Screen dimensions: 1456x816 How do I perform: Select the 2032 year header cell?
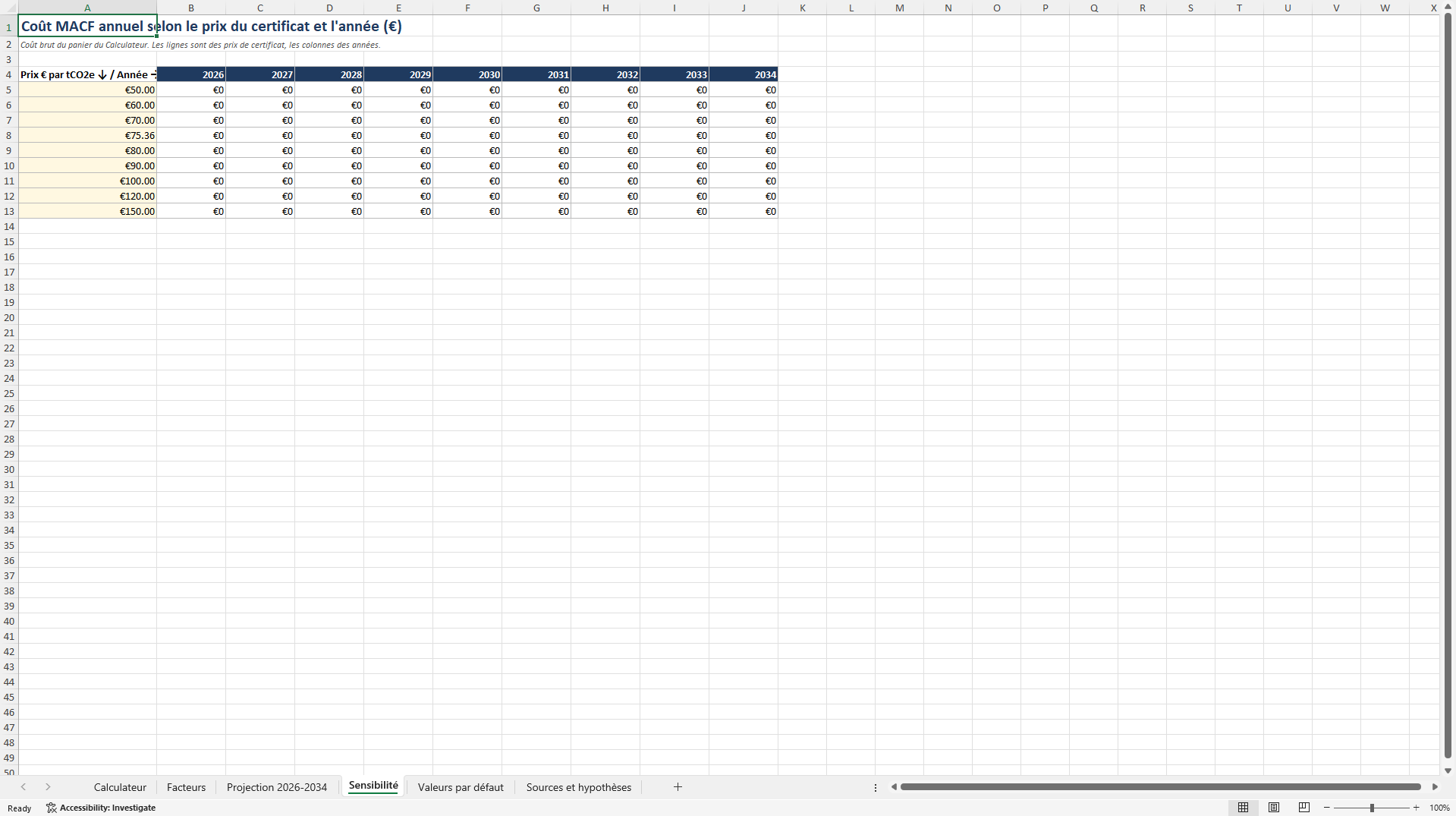[605, 74]
